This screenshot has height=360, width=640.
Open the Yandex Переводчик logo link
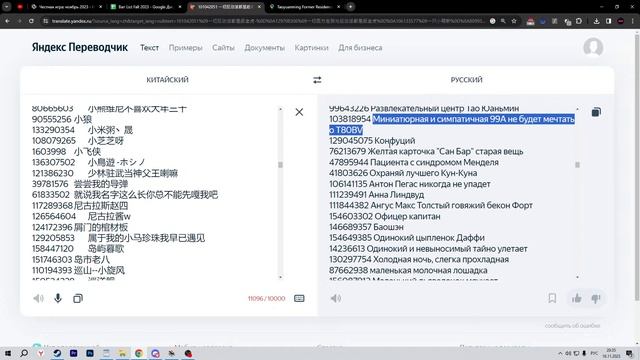point(80,47)
